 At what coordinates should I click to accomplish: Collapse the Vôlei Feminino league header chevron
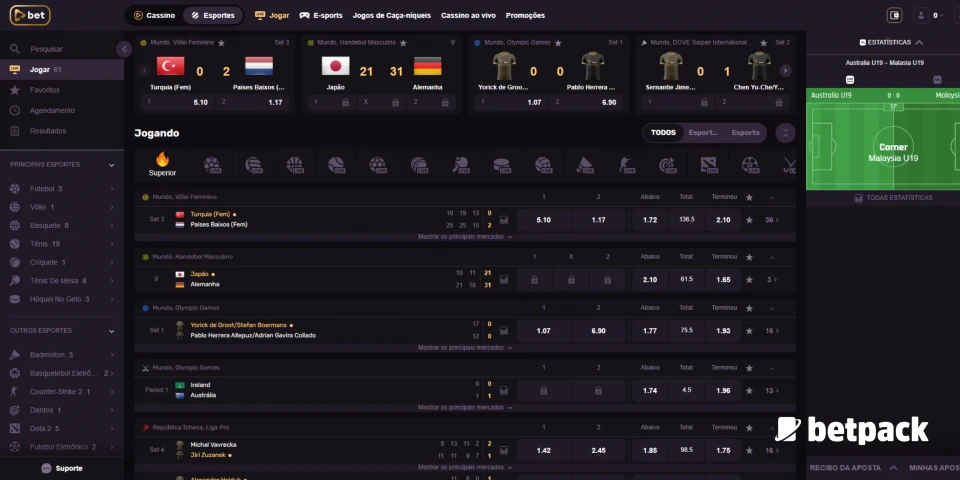772,197
